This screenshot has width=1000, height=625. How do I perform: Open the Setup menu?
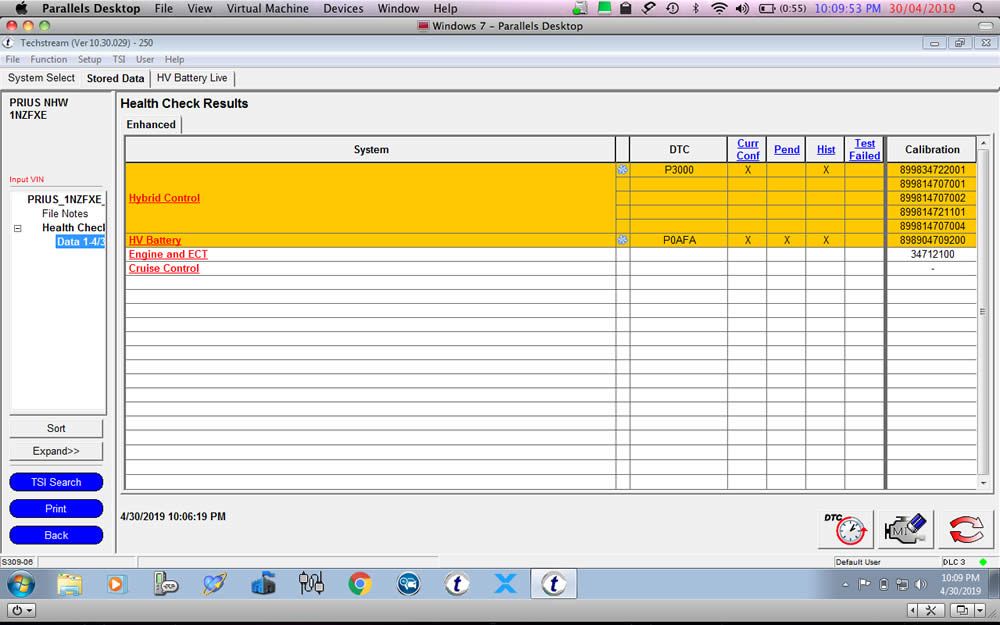[x=89, y=59]
